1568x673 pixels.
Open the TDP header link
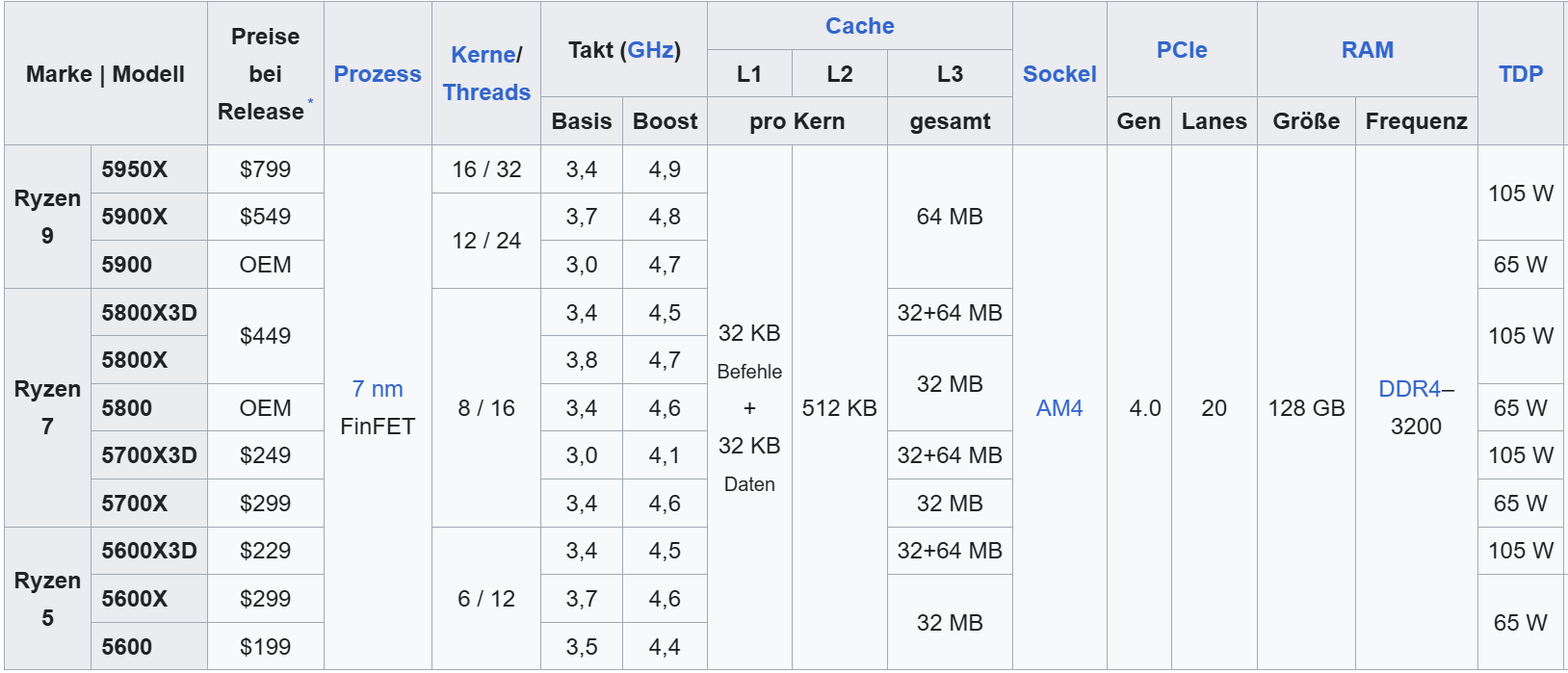tap(1520, 74)
